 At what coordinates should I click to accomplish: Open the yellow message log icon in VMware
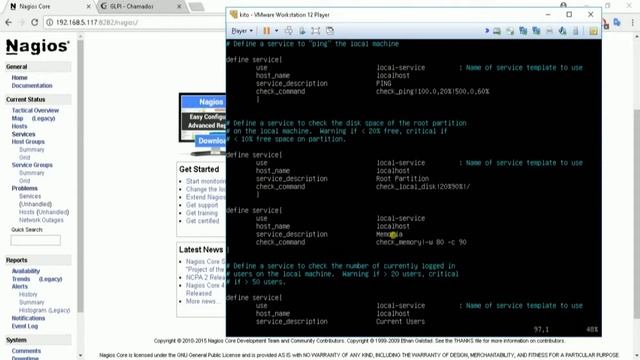click(x=593, y=31)
